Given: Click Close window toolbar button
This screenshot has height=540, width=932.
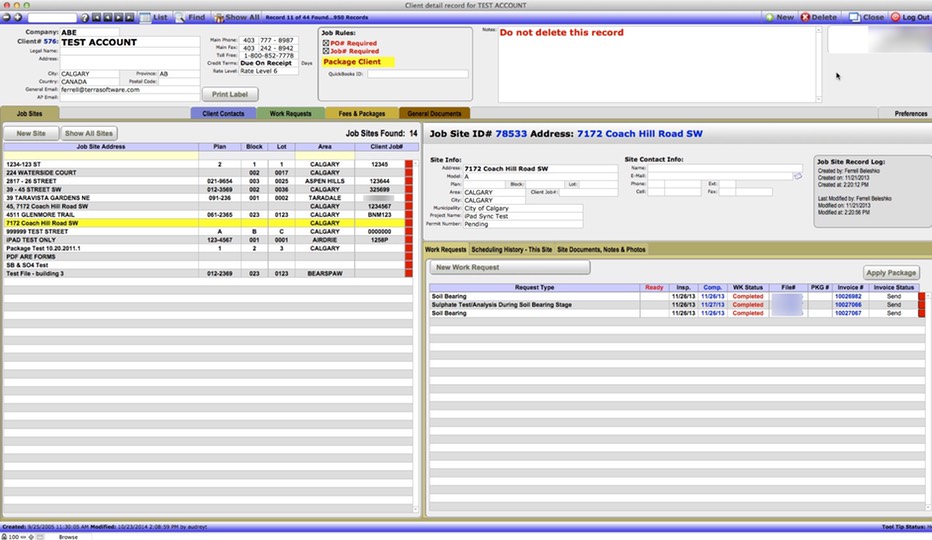Looking at the screenshot, I should click(x=867, y=17).
